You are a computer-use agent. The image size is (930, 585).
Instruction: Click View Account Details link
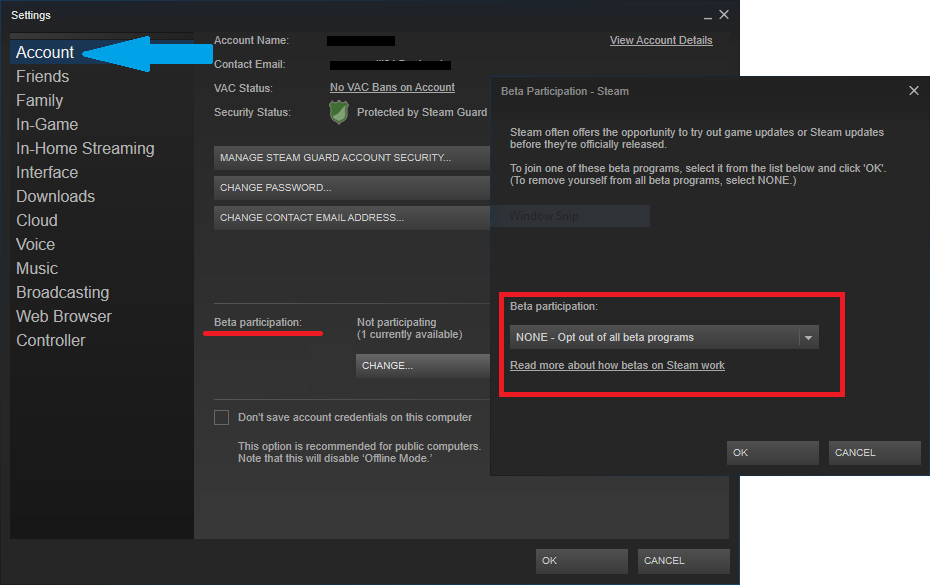point(661,40)
